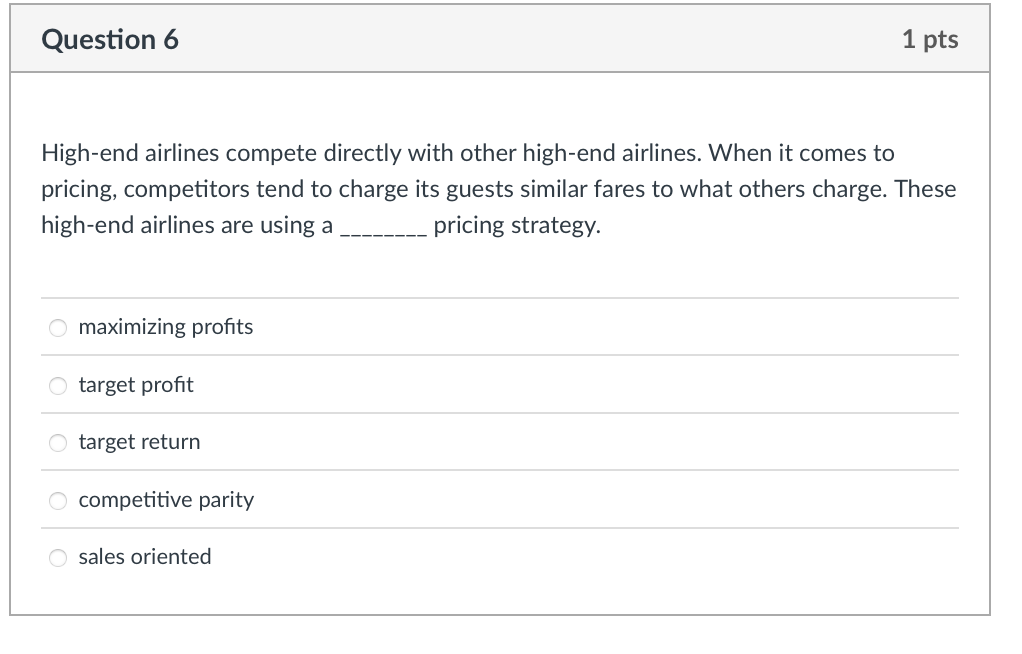Click the answer text maximizing profits
The height and width of the screenshot is (654, 1022).
tap(165, 326)
